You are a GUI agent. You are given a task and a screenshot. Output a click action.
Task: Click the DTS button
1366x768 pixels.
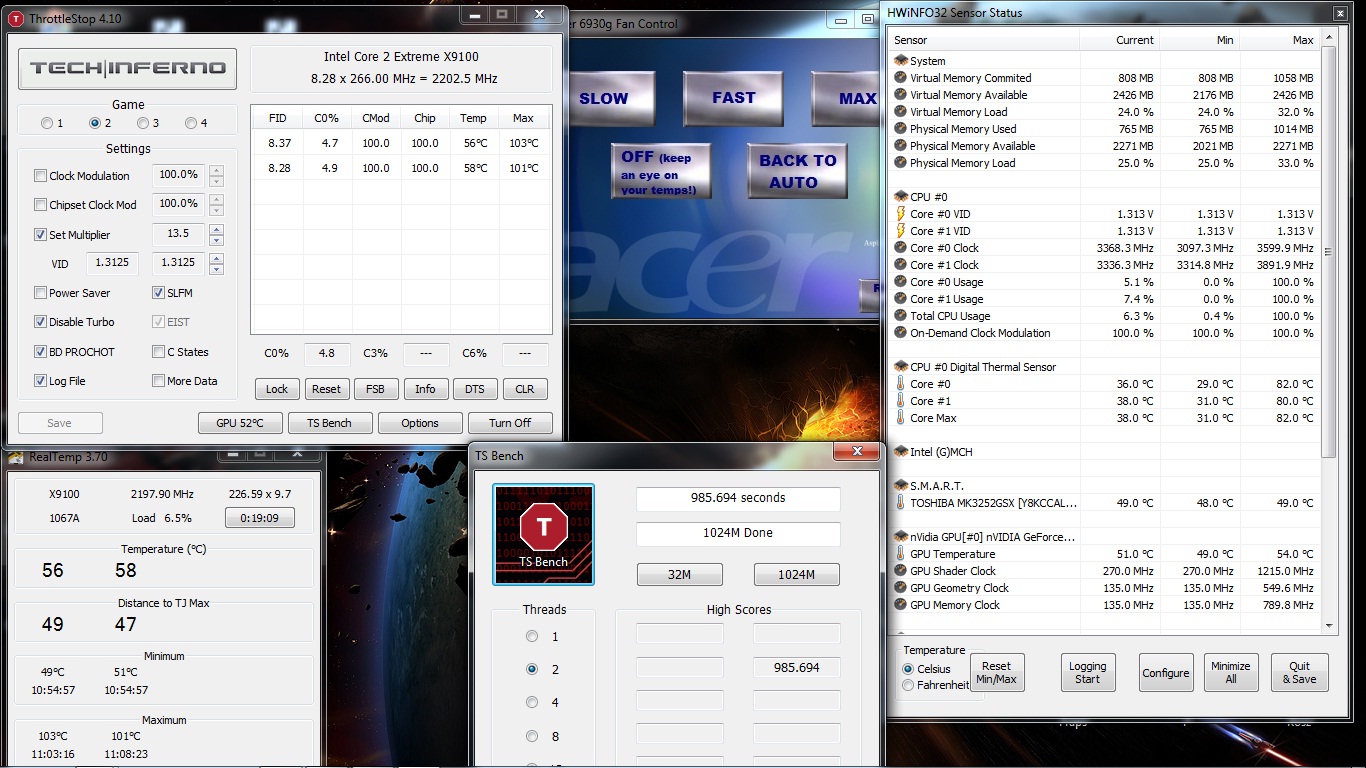[475, 389]
